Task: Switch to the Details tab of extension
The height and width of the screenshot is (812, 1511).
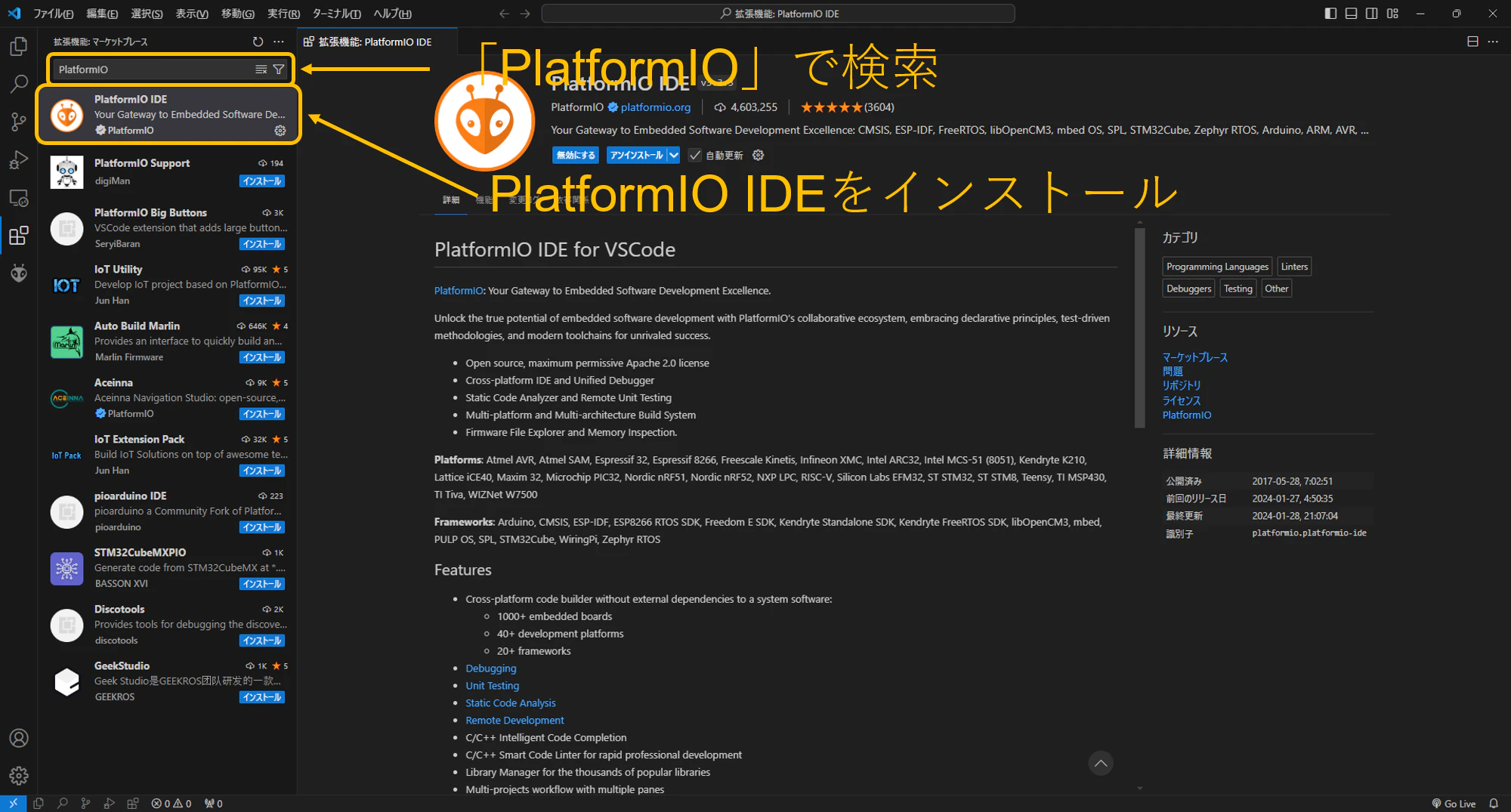Action: point(451,200)
